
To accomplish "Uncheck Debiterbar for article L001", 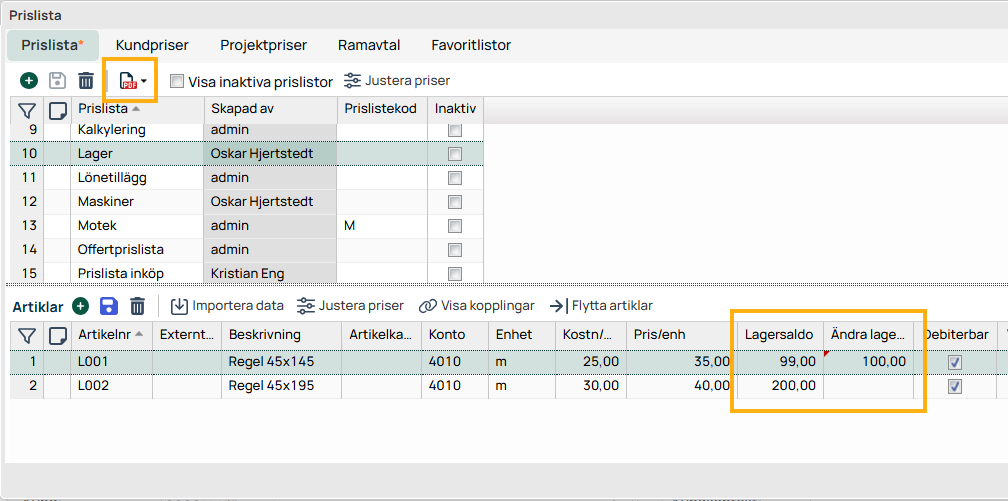I will 955,362.
